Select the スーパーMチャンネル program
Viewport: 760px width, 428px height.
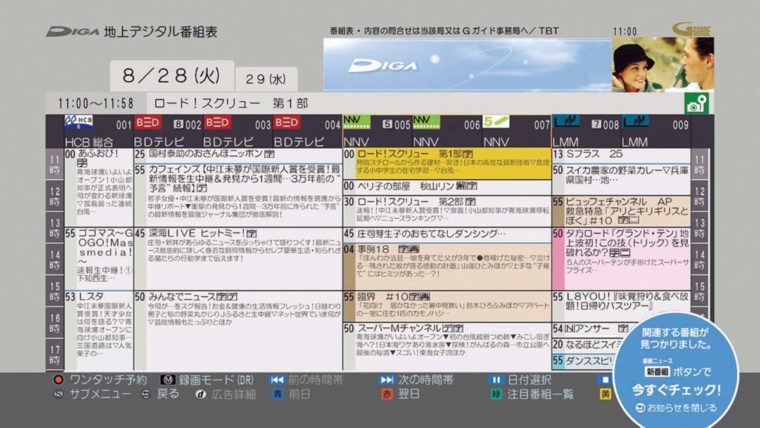[x=447, y=346]
